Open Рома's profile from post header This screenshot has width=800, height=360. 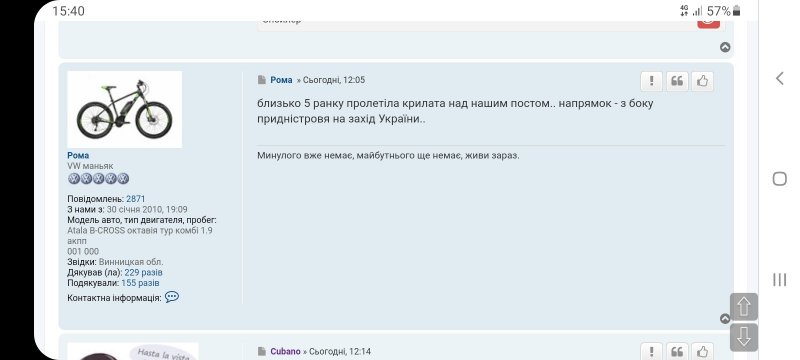(x=281, y=80)
